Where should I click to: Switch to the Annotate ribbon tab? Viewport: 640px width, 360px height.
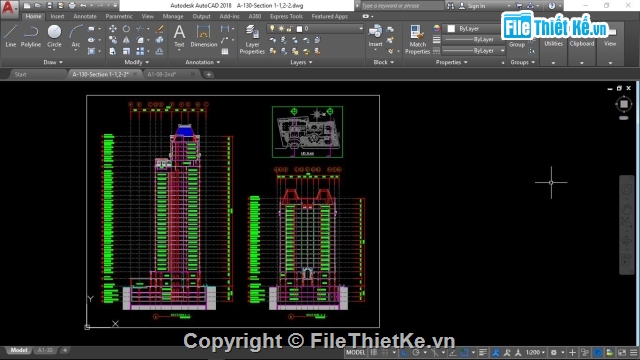coord(85,16)
